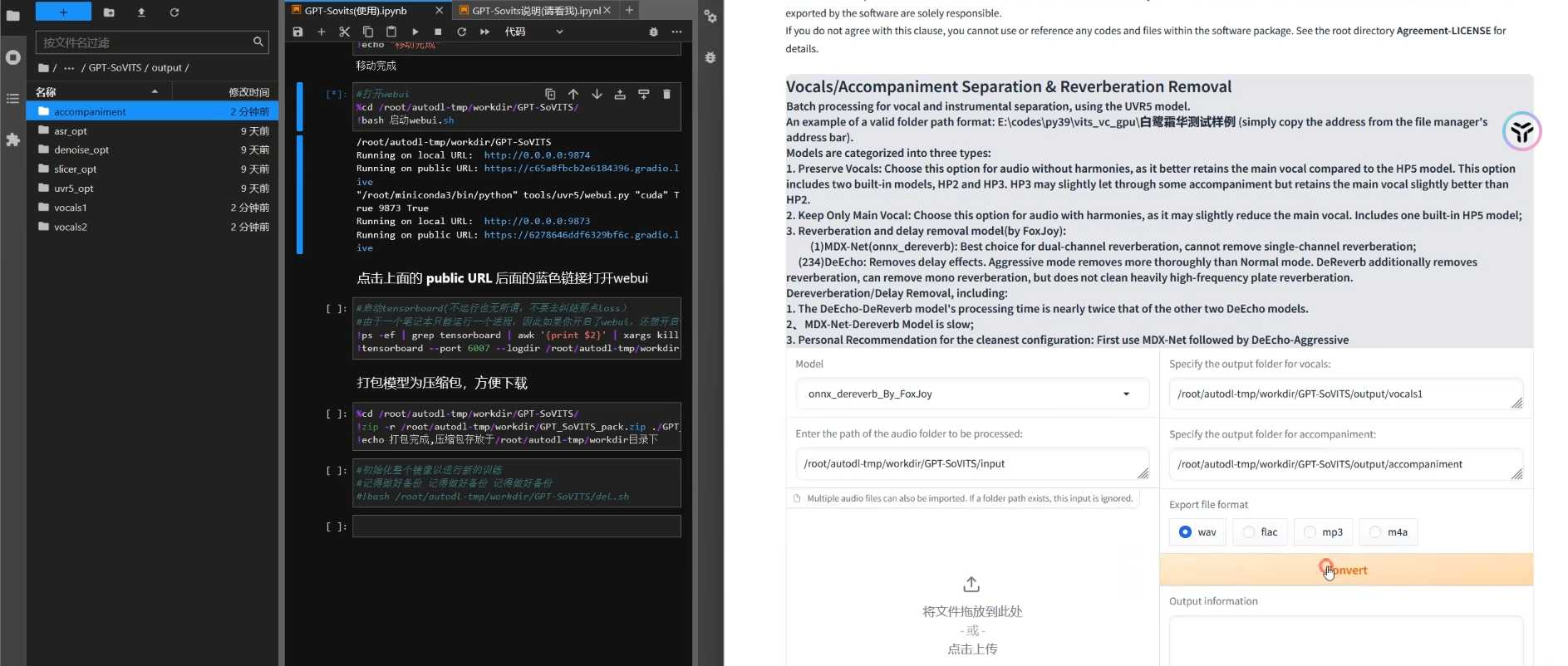Screen dimensions: 1568x666
Task: Insert a new cell below with plus icon
Action: pos(321,32)
